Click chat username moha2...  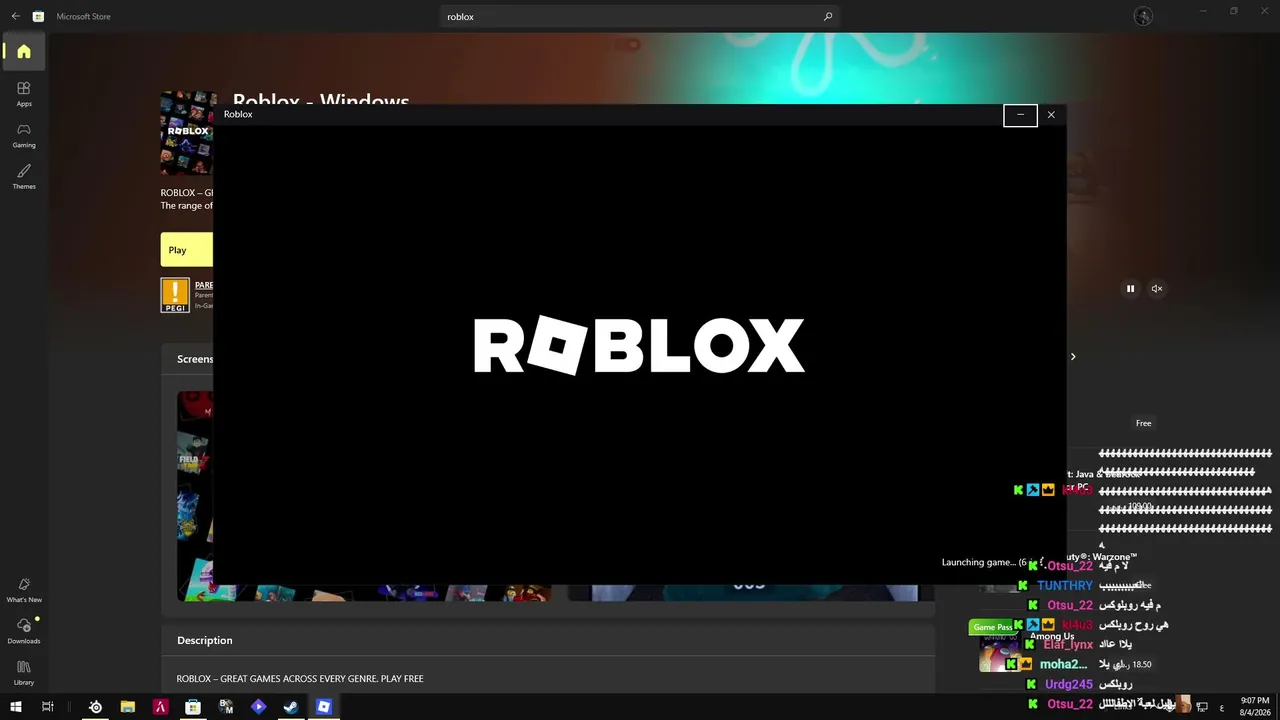1063,665
